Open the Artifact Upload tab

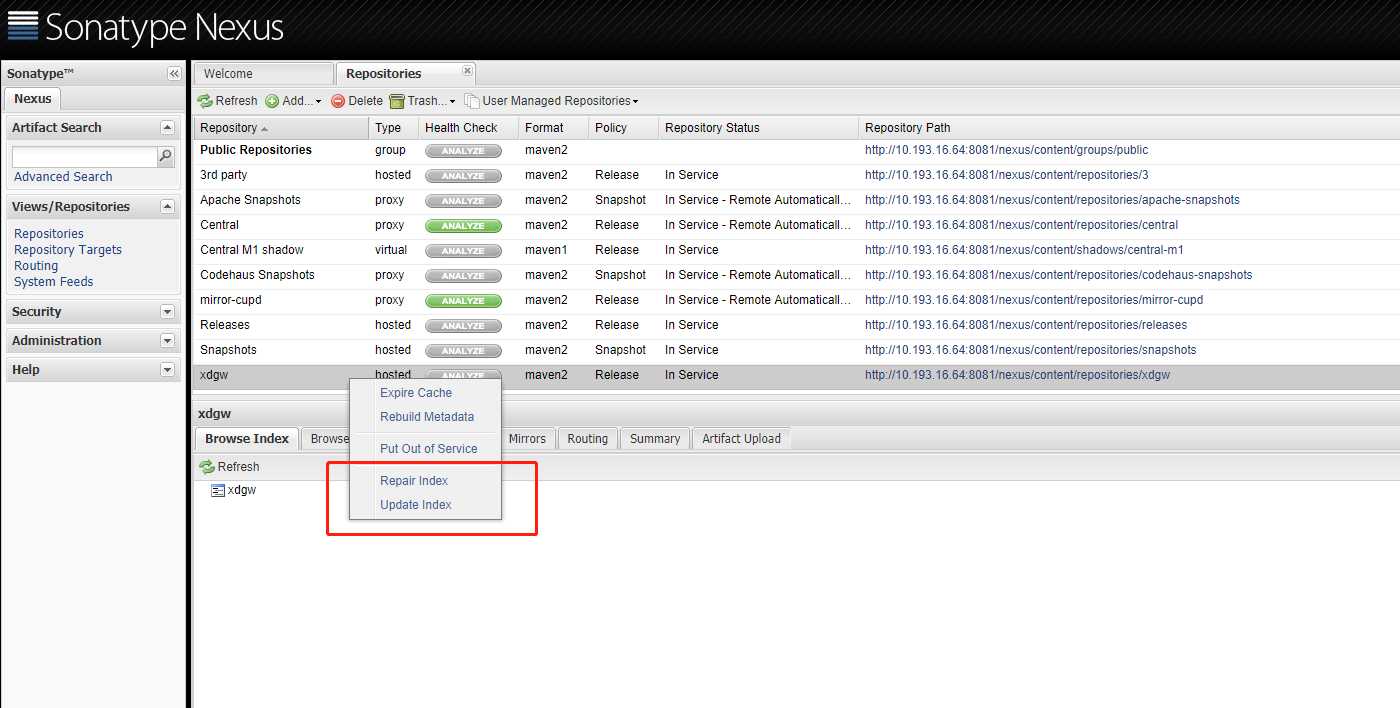741,439
